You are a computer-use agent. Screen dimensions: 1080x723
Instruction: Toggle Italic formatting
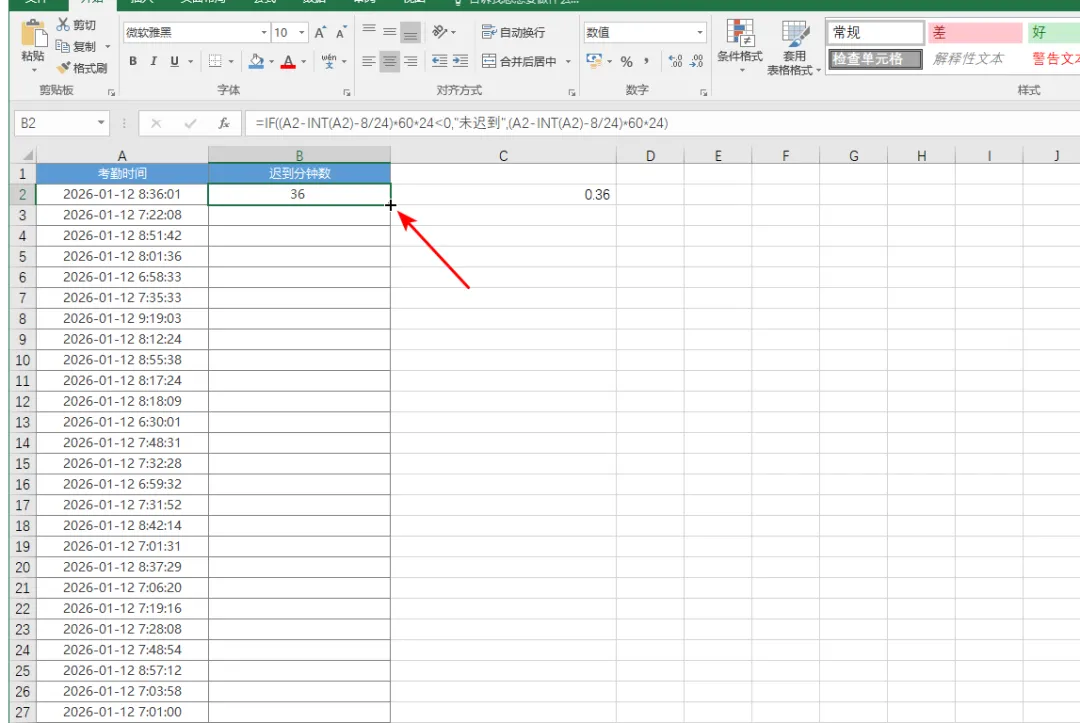[x=154, y=61]
